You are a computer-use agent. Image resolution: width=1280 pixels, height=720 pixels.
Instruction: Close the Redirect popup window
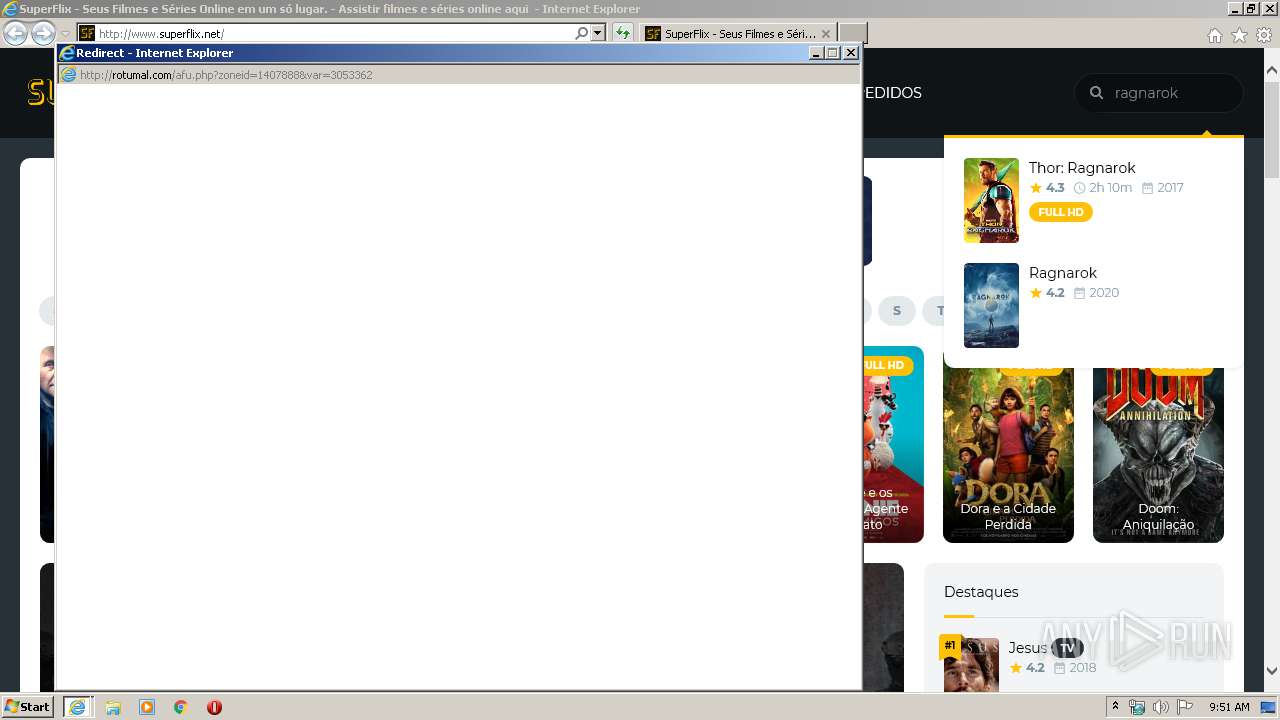click(851, 53)
